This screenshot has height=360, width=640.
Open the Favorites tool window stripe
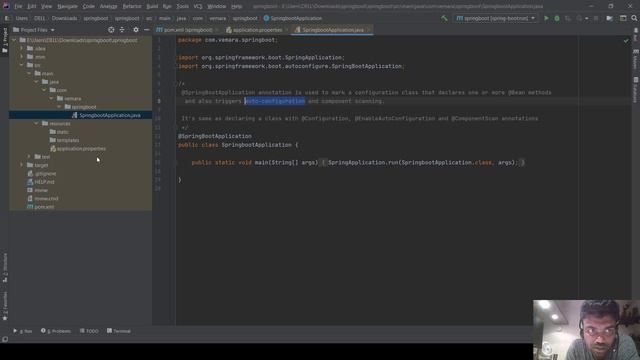coord(4,306)
